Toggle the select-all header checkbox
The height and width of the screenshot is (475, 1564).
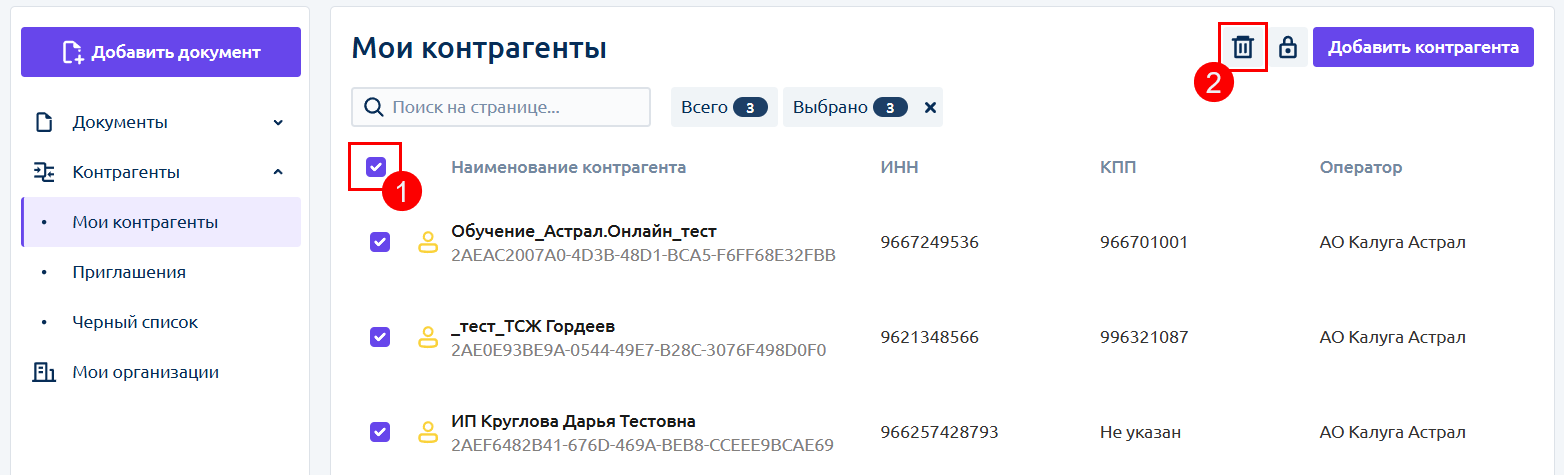(376, 167)
